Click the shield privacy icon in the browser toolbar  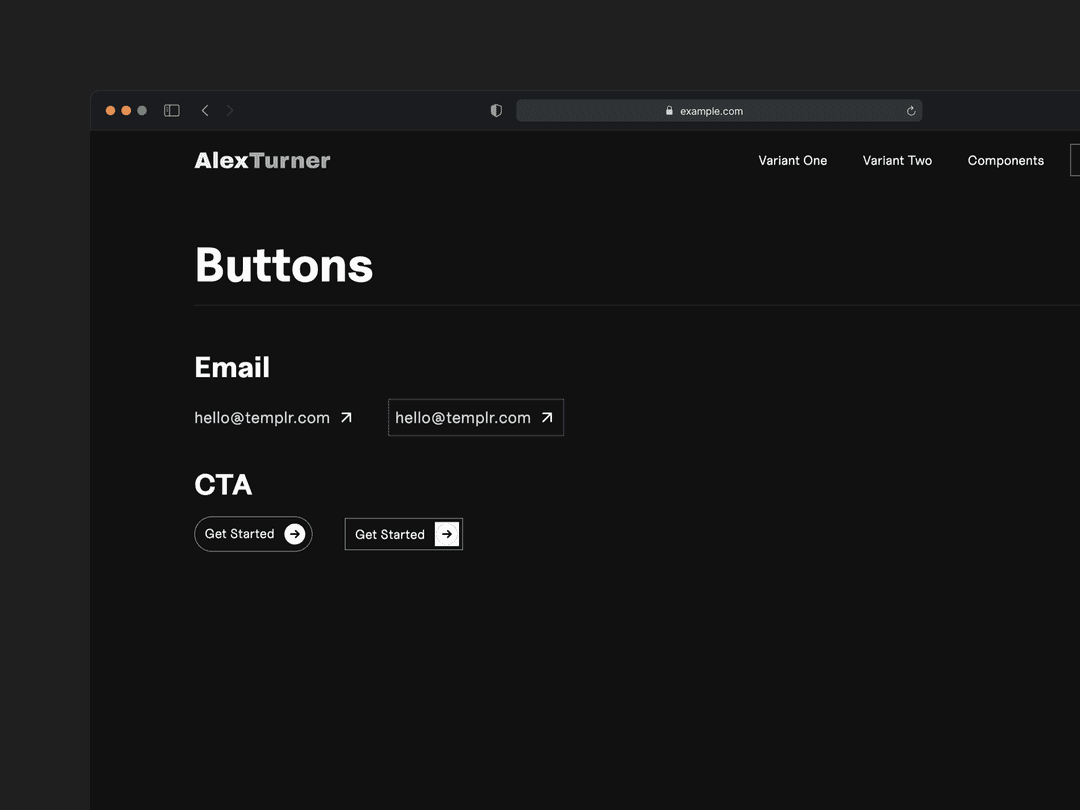click(x=495, y=110)
